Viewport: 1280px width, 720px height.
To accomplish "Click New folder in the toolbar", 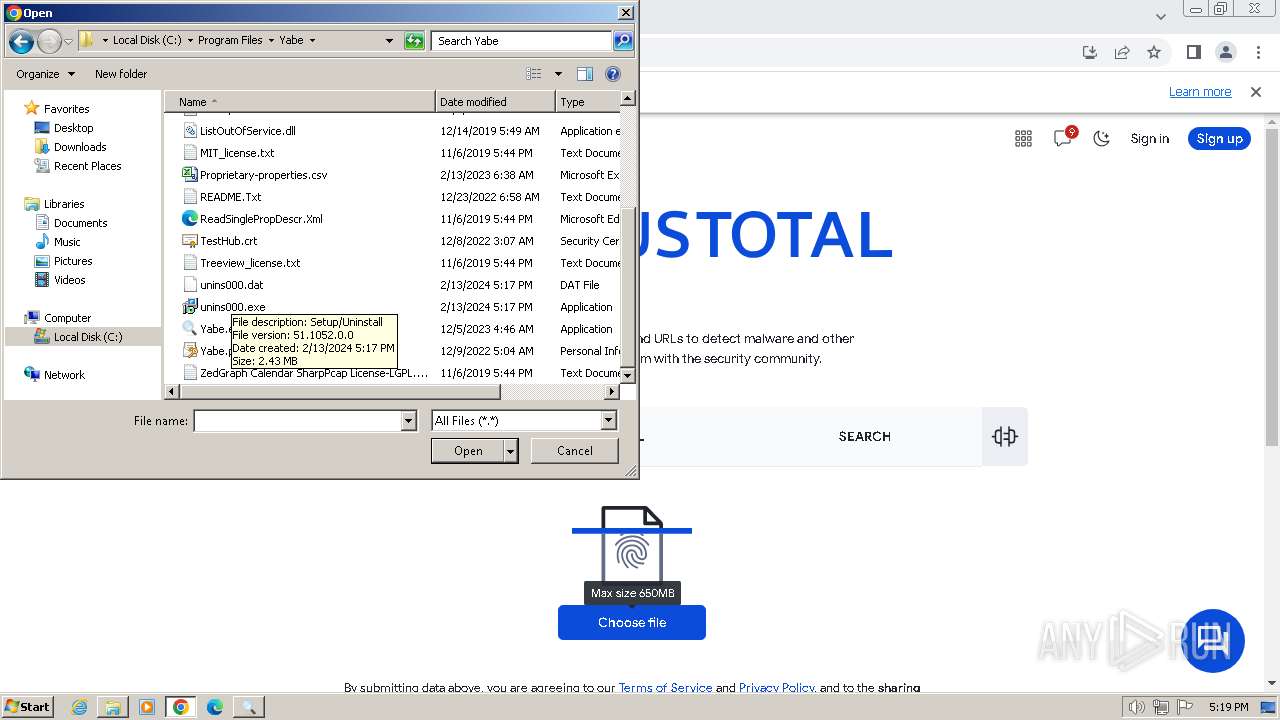I will pyautogui.click(x=121, y=74).
